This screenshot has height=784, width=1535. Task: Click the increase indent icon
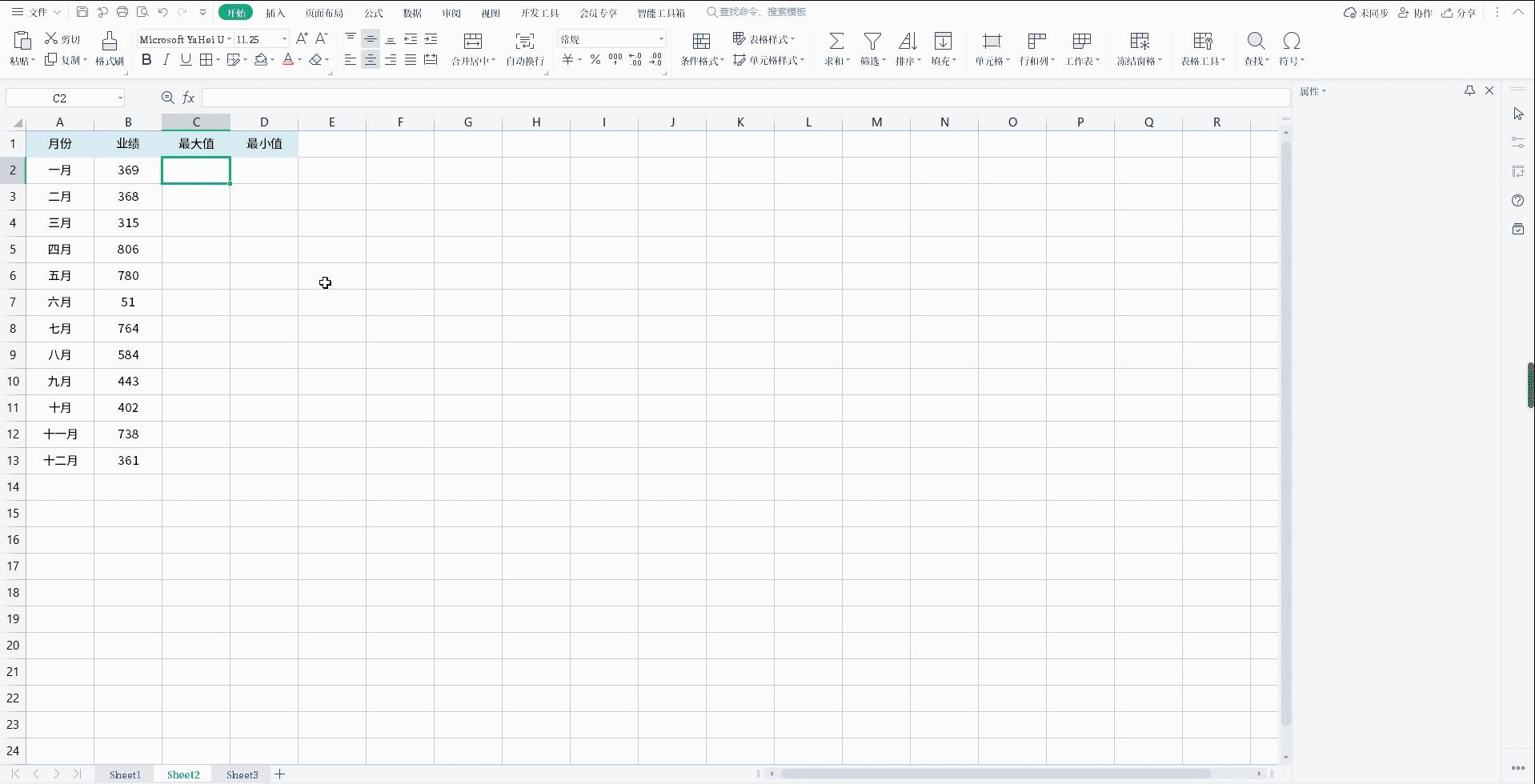tap(431, 38)
